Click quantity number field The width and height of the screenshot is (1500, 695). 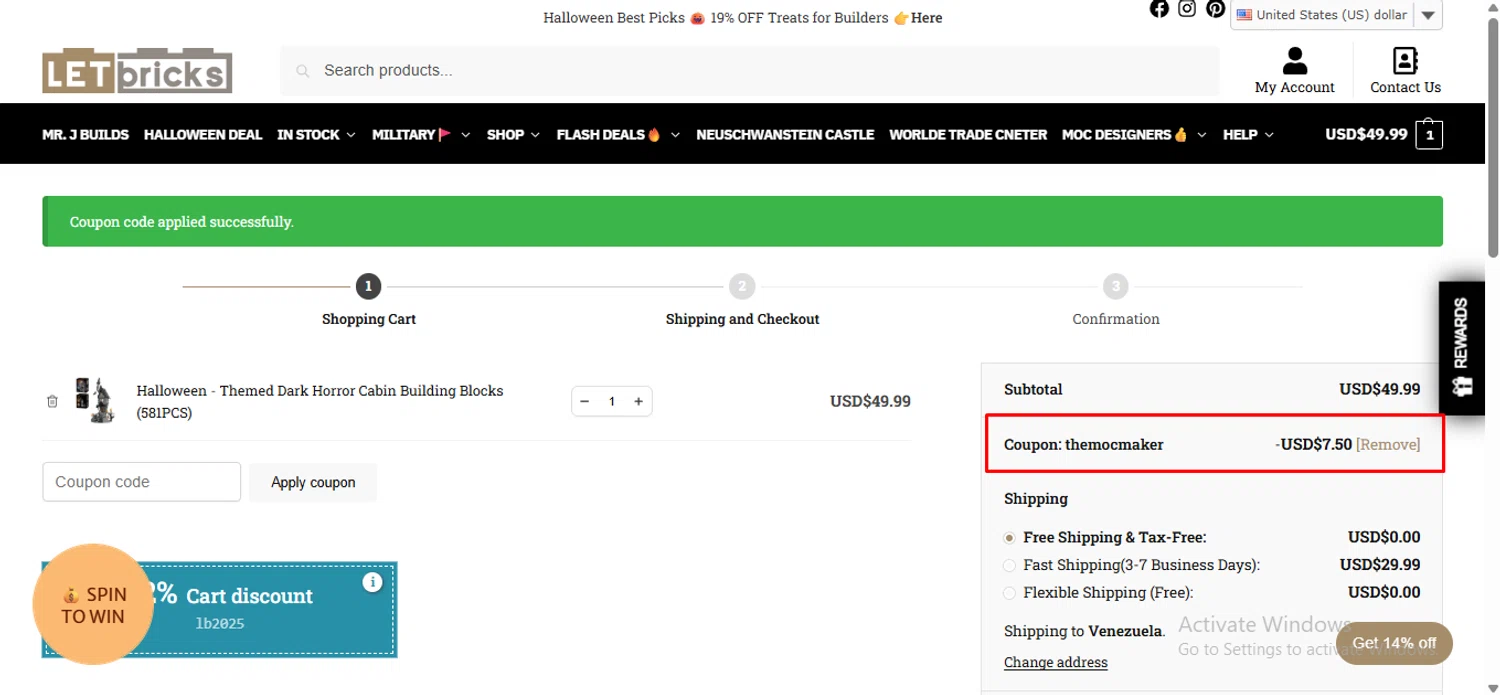(x=612, y=401)
